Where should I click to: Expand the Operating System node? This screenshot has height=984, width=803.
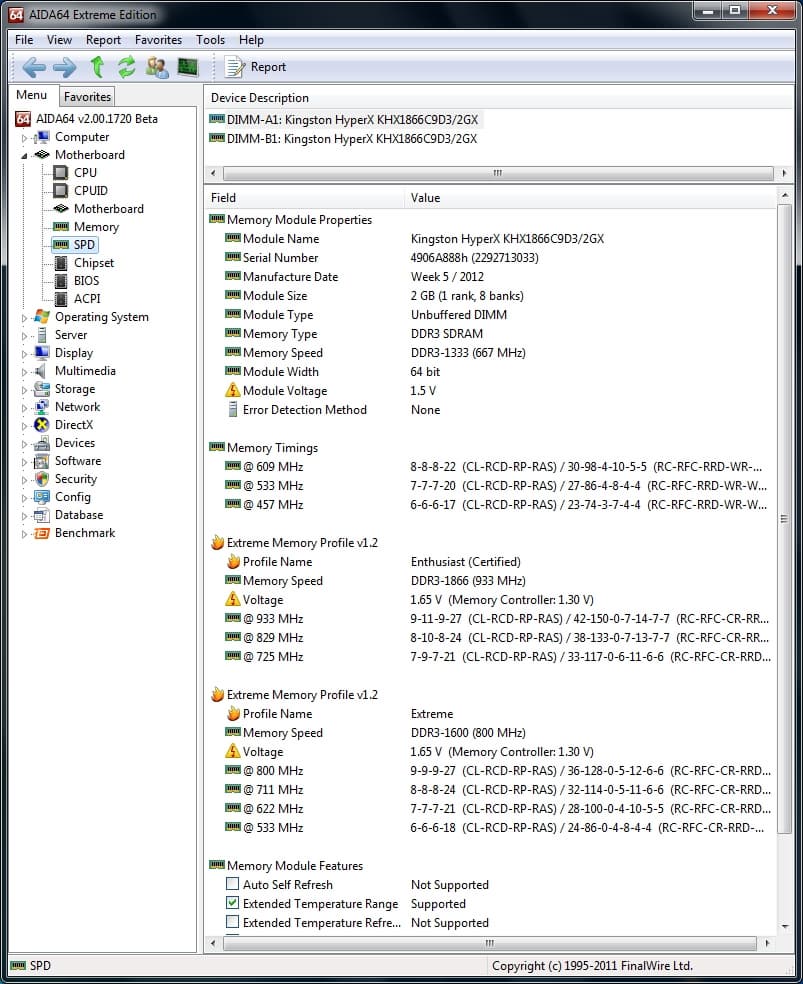pos(24,318)
